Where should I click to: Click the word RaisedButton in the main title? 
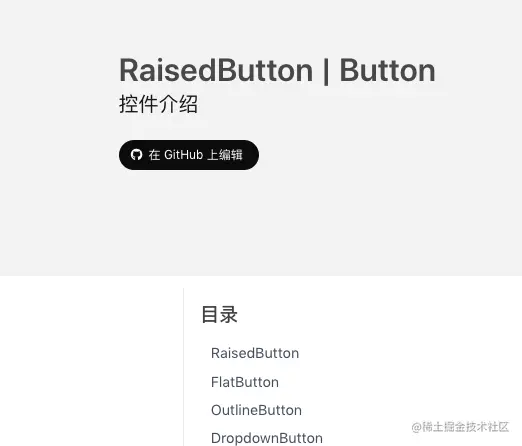pos(216,70)
